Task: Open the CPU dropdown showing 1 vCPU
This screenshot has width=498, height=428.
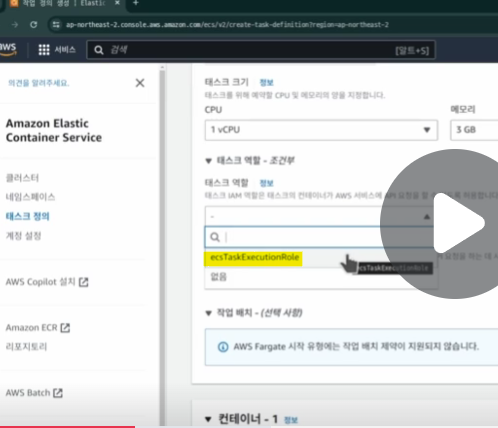Action: pos(321,130)
